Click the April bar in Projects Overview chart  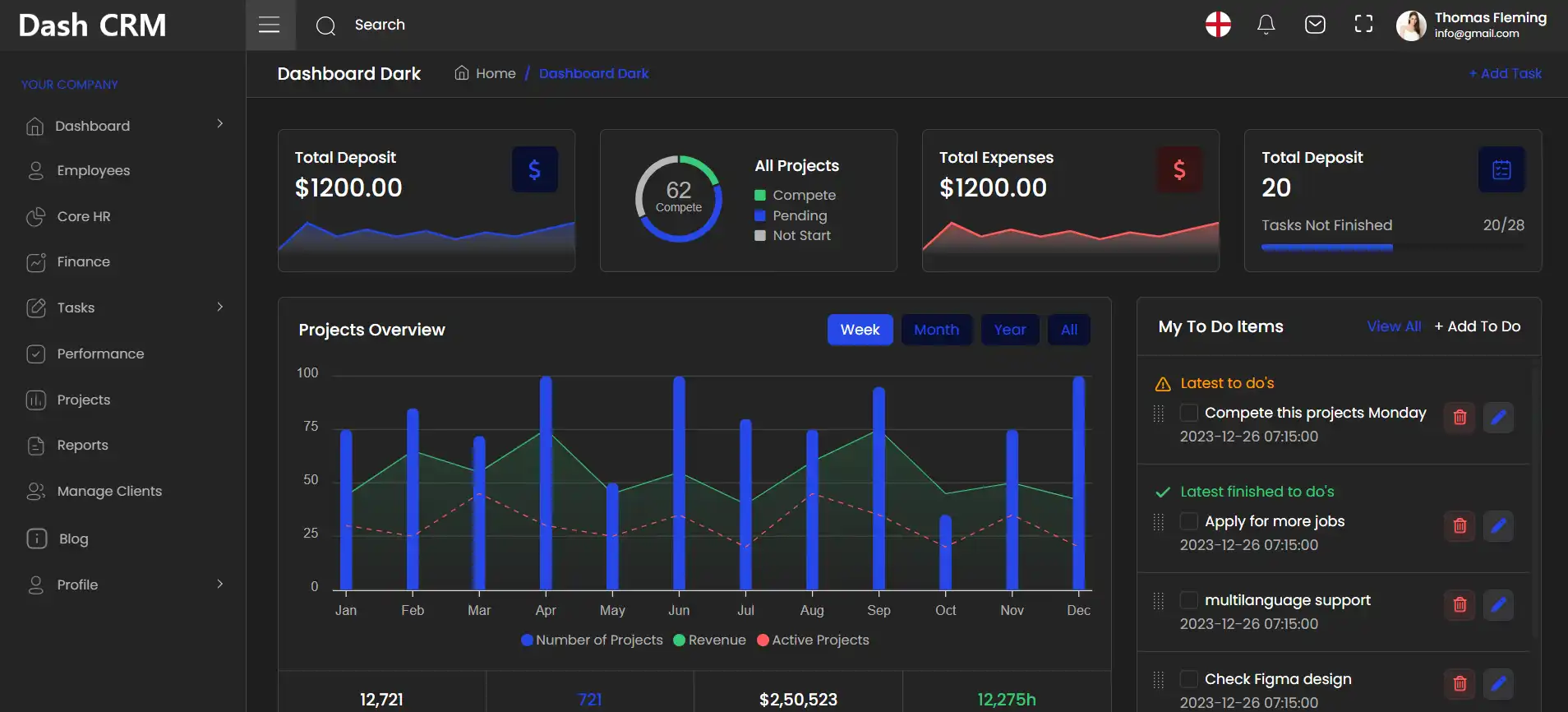point(546,483)
